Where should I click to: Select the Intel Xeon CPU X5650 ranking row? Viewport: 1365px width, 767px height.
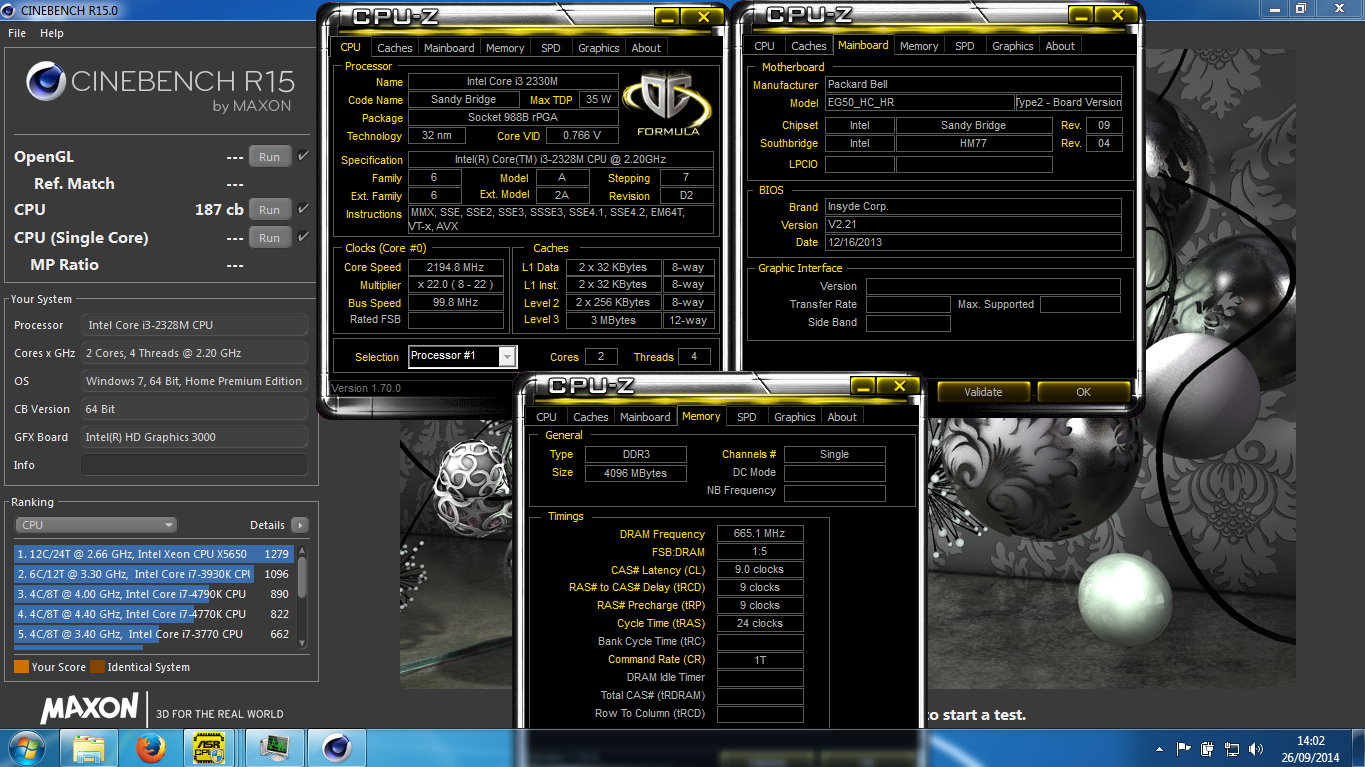[x=153, y=554]
